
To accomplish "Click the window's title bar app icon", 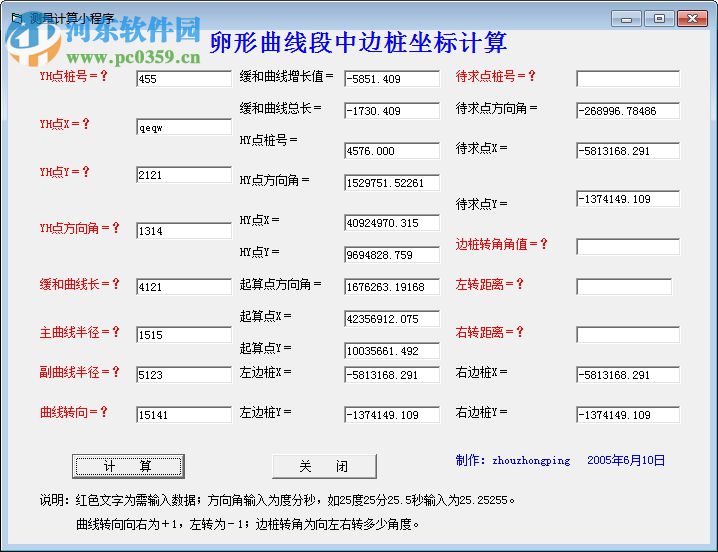I will [17, 18].
